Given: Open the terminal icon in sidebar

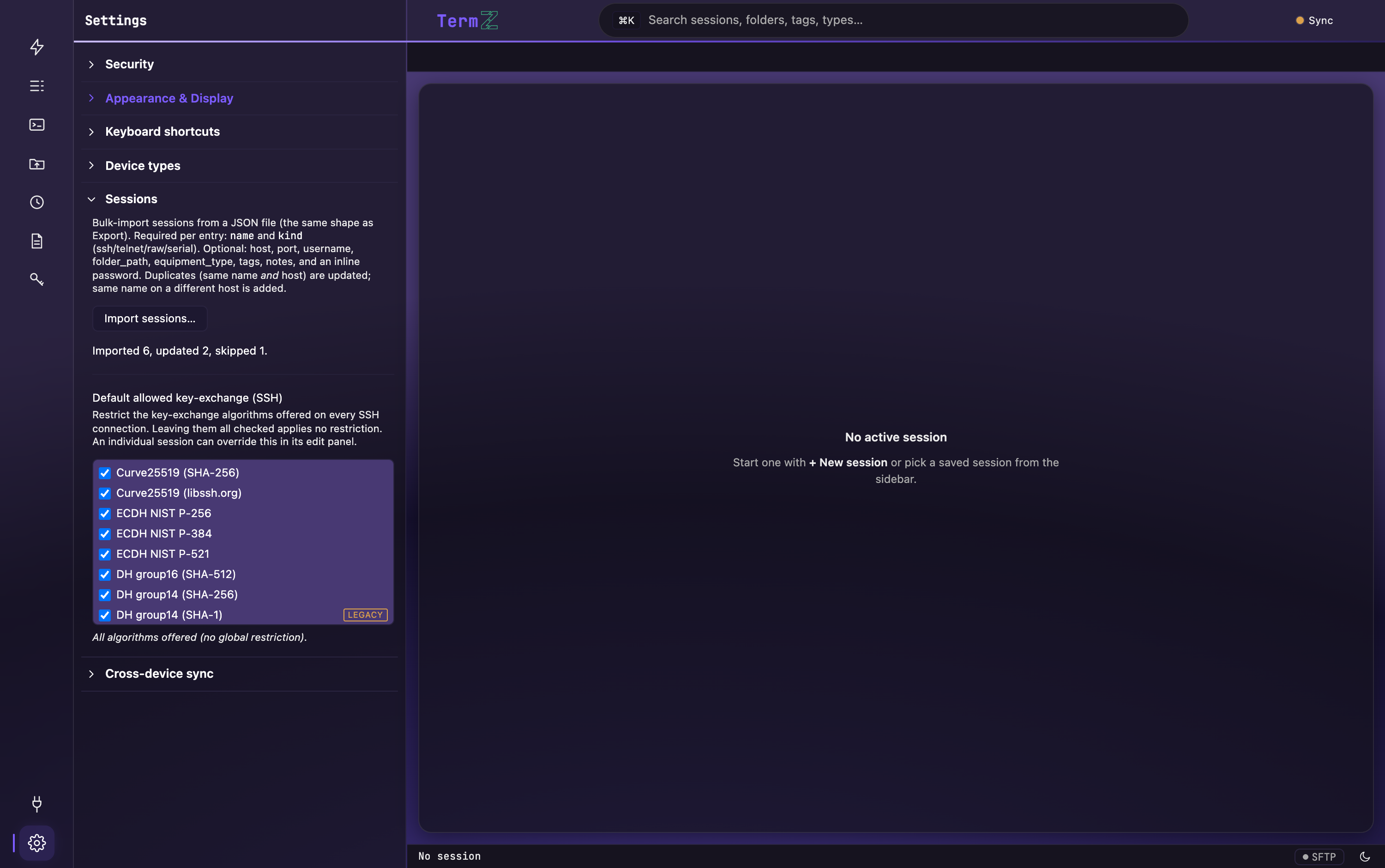Looking at the screenshot, I should pos(37,125).
